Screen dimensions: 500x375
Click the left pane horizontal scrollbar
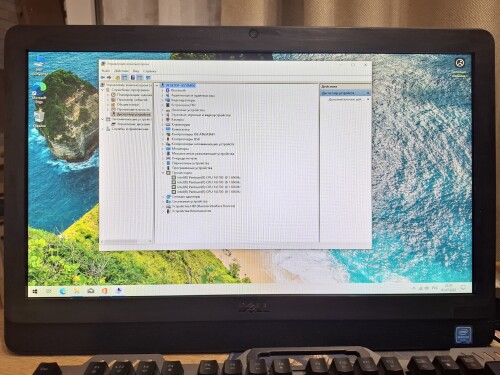127,241
